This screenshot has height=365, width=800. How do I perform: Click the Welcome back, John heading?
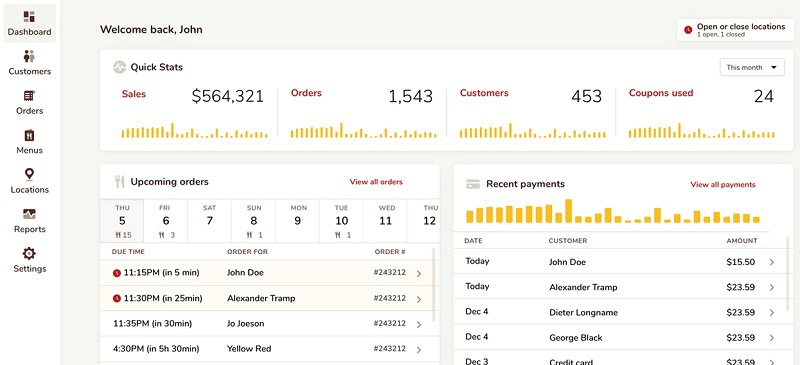151,30
